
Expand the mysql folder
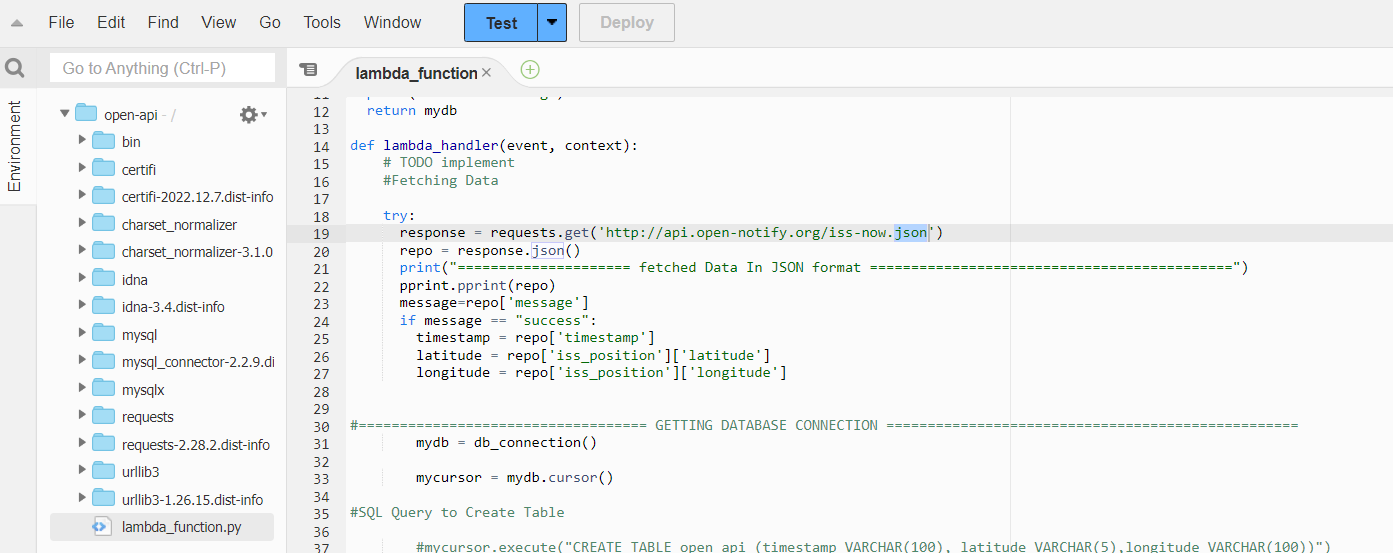tap(82, 334)
